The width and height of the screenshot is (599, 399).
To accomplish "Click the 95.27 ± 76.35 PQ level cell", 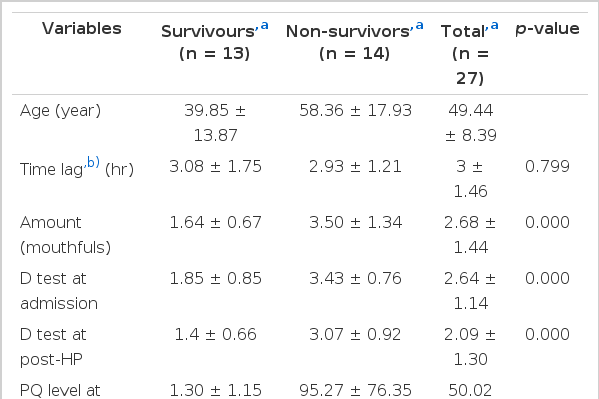I will point(355,391).
